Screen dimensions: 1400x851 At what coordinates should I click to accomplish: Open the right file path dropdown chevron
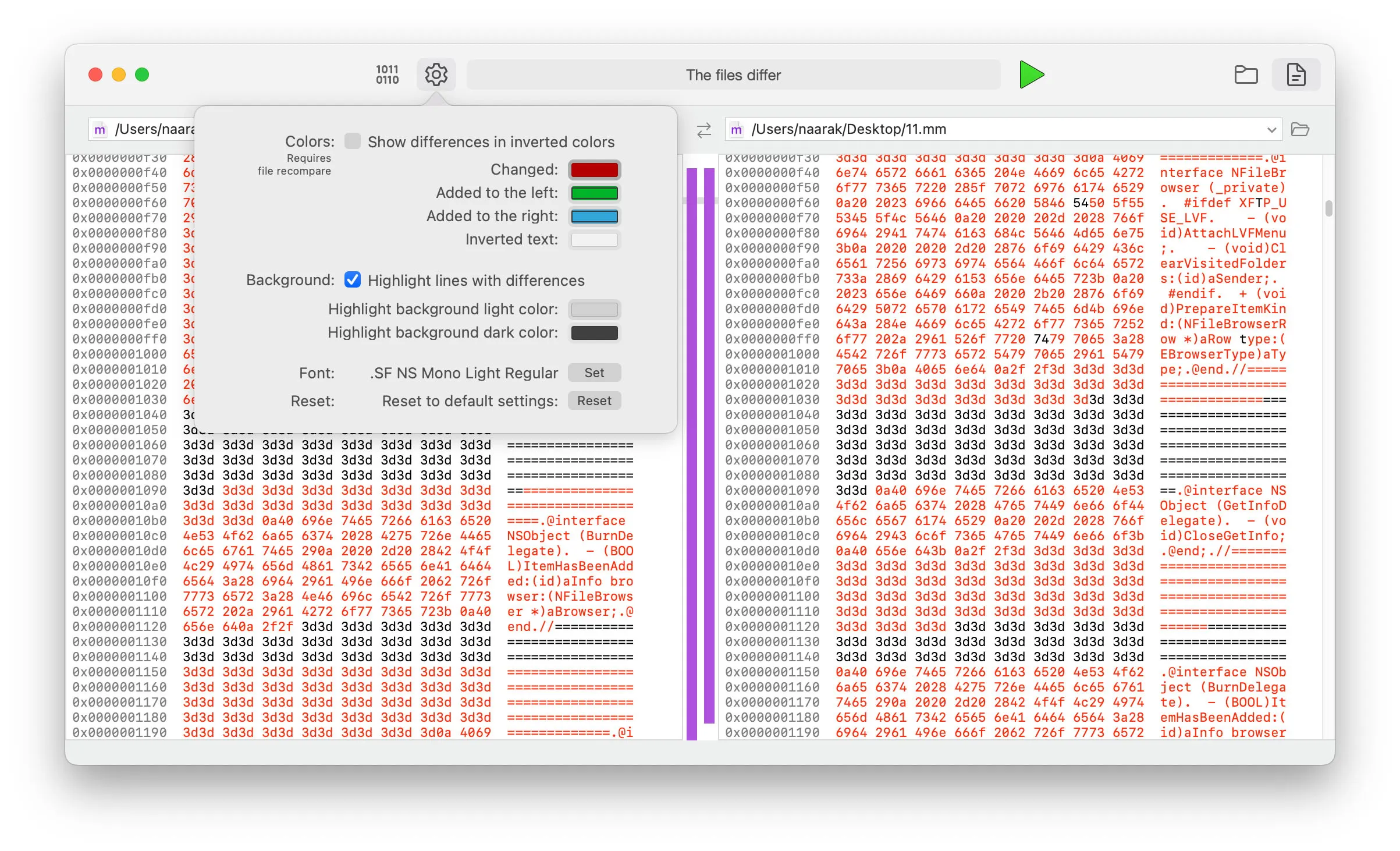1271,129
